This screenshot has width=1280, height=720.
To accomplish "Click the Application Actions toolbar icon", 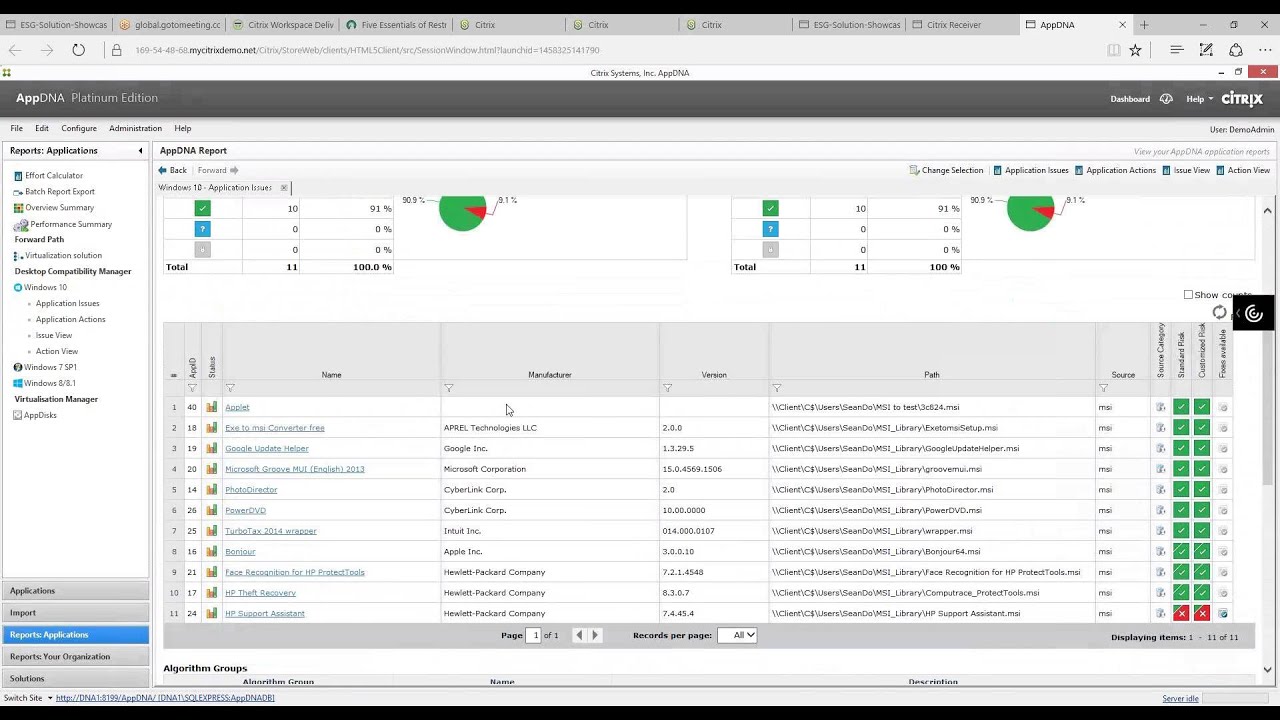I will coord(1079,170).
